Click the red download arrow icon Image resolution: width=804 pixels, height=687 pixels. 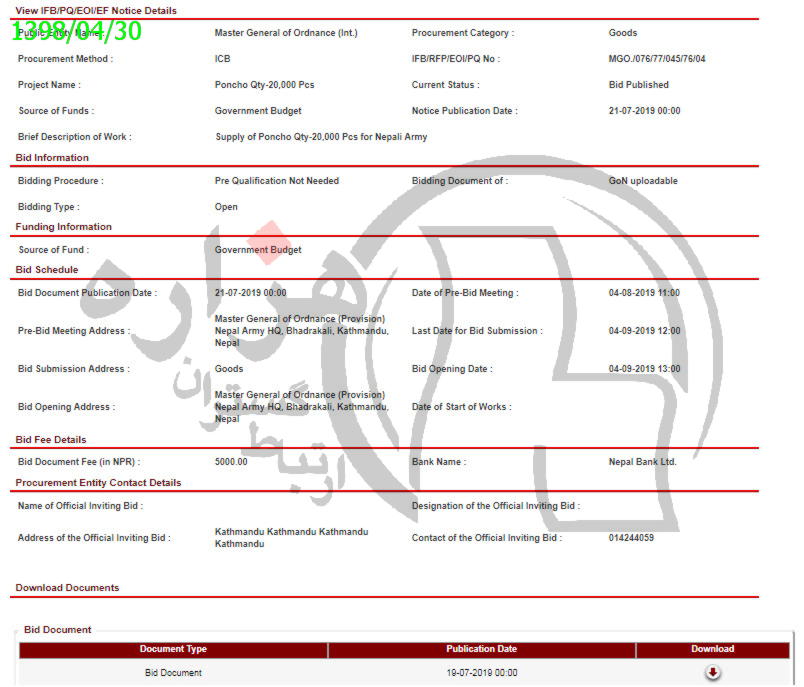coord(712,673)
